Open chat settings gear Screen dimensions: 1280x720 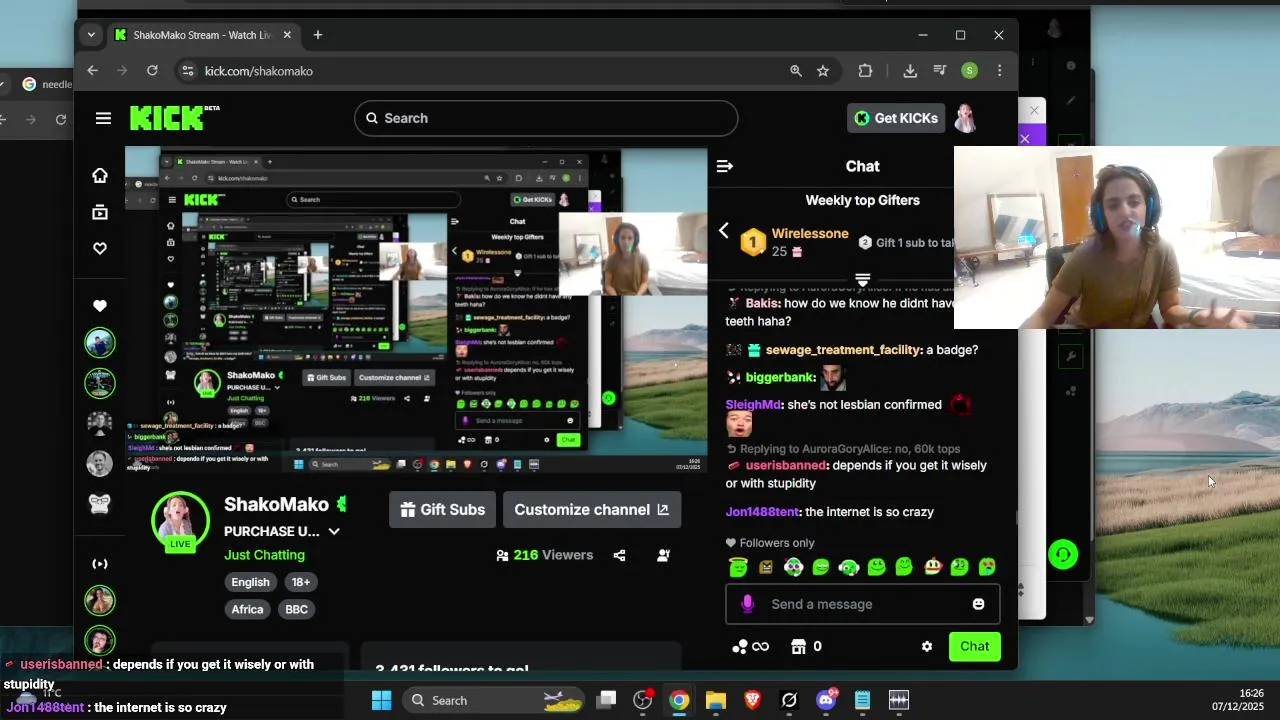pos(927,647)
